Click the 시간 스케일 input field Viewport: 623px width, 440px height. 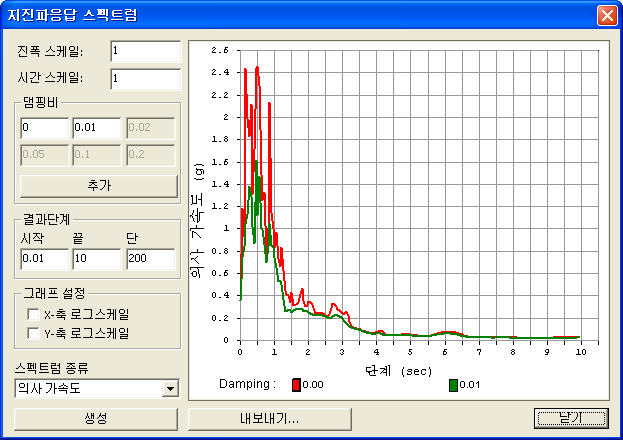[x=145, y=79]
